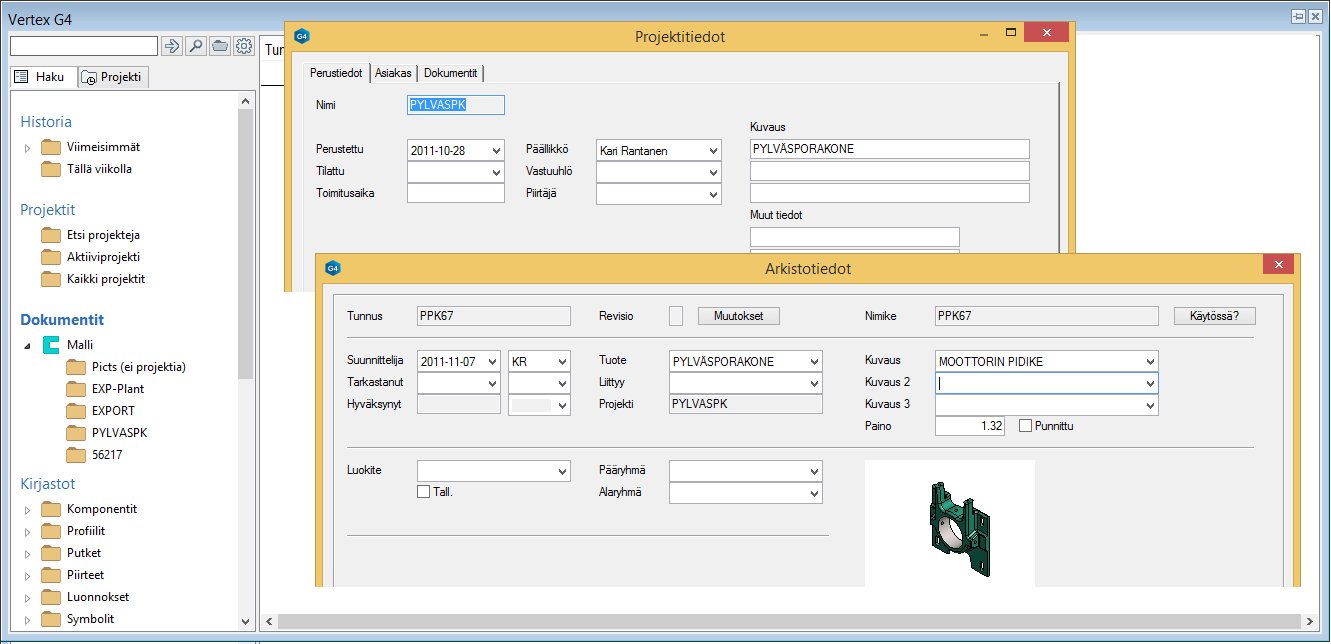The image size is (1331, 644).
Task: Open the Tuote dropdown with PYLVÄSPORAKONE
Action: [813, 361]
